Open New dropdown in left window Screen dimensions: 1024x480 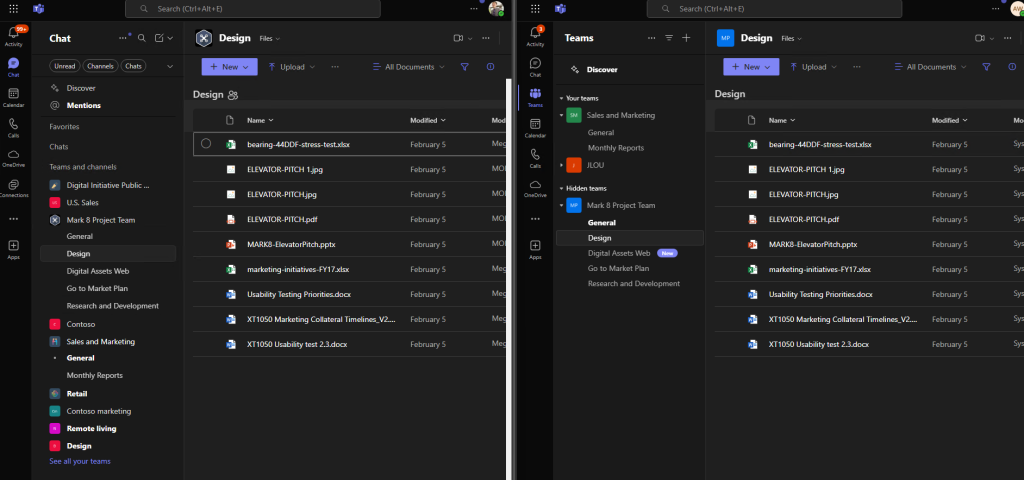coord(229,67)
